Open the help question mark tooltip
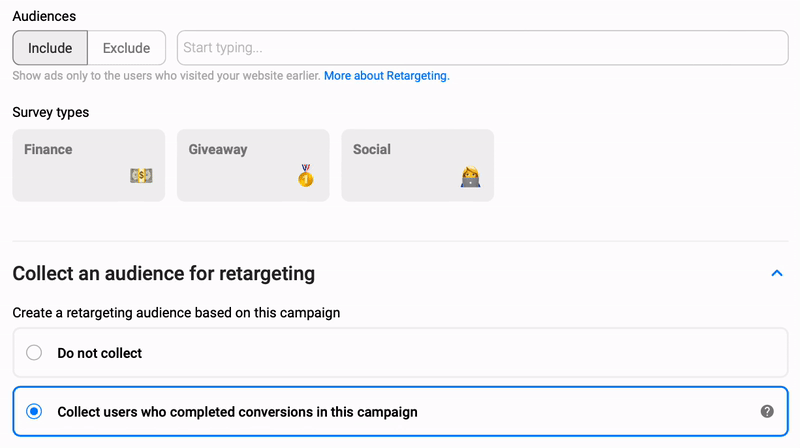This screenshot has height=448, width=800. click(x=767, y=411)
